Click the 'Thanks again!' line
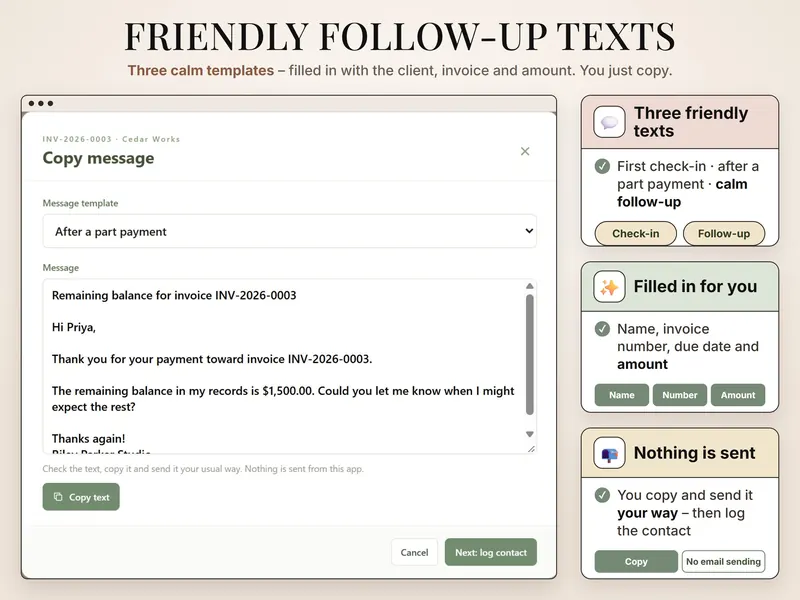Viewport: 800px width, 600px height. click(89, 439)
